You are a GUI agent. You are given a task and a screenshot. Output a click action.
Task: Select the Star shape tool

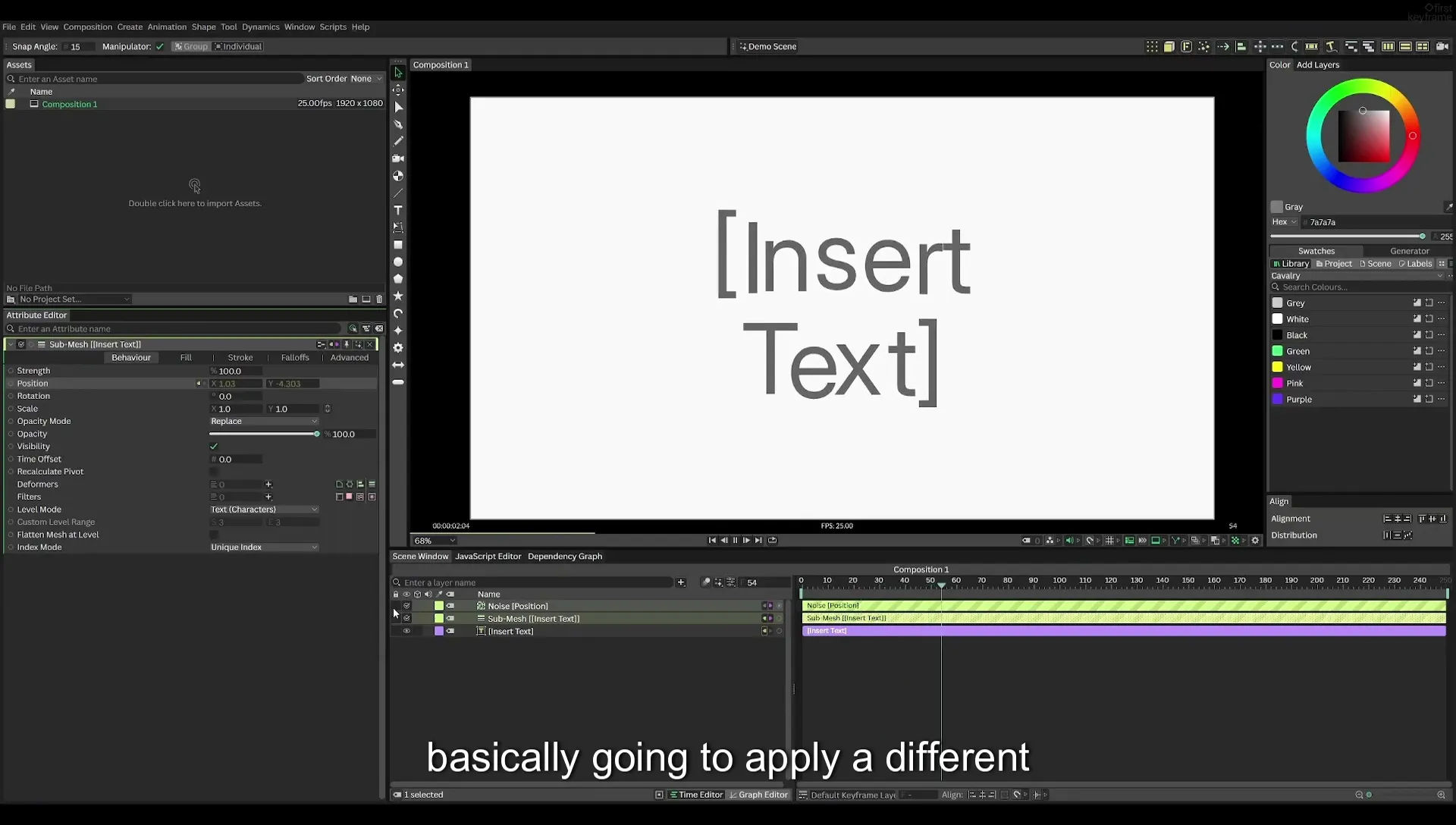click(398, 296)
